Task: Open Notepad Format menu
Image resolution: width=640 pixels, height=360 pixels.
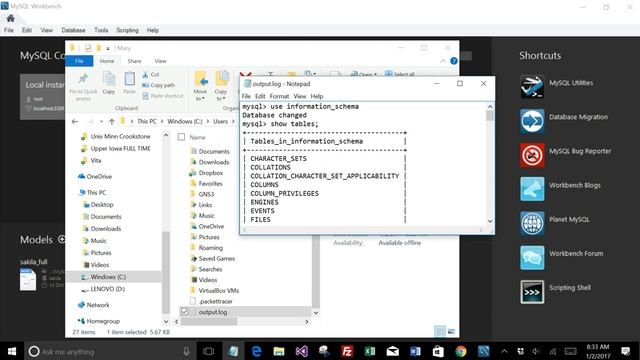Action: (279, 96)
